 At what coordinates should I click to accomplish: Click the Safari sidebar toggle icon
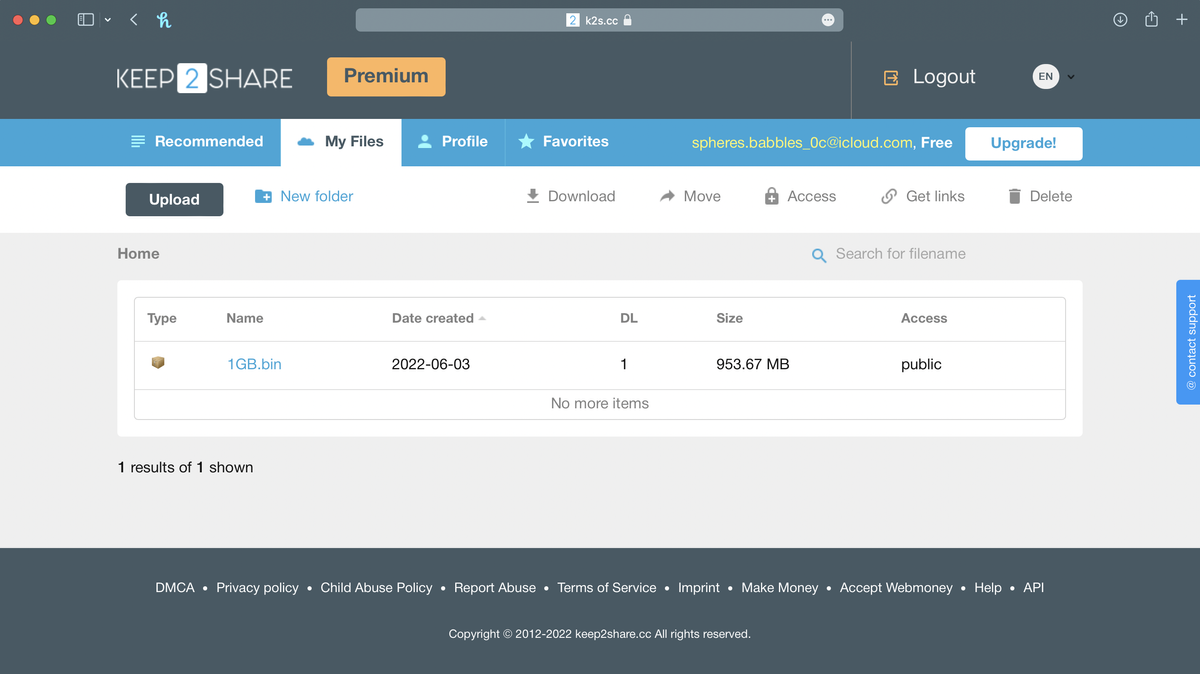(86, 20)
